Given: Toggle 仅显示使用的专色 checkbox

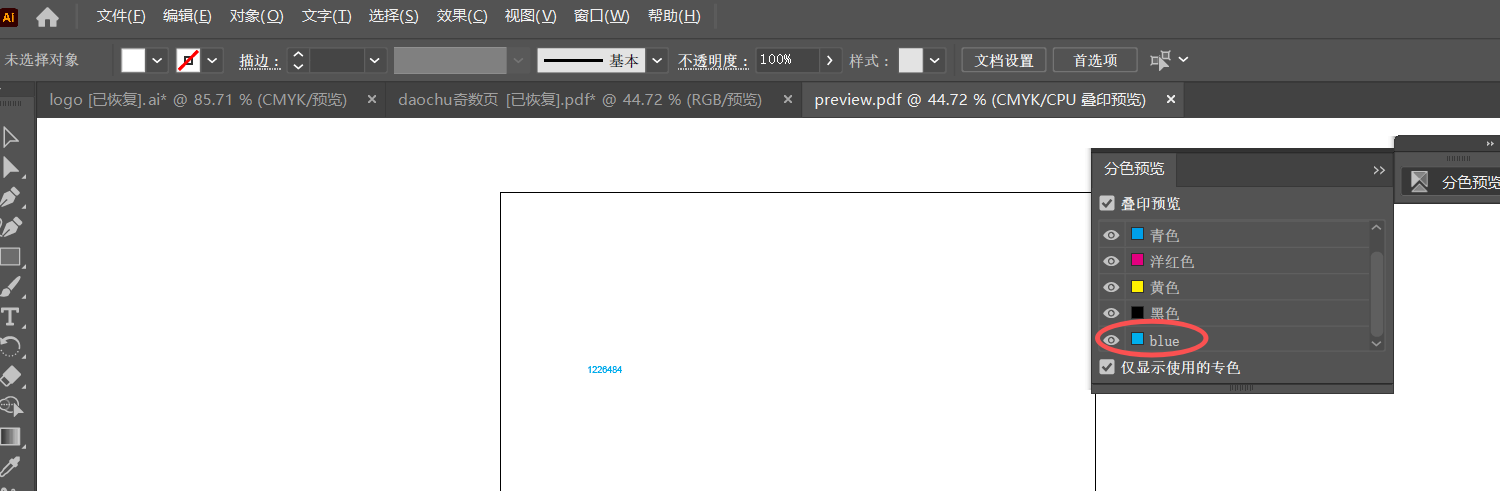Looking at the screenshot, I should click(1107, 367).
